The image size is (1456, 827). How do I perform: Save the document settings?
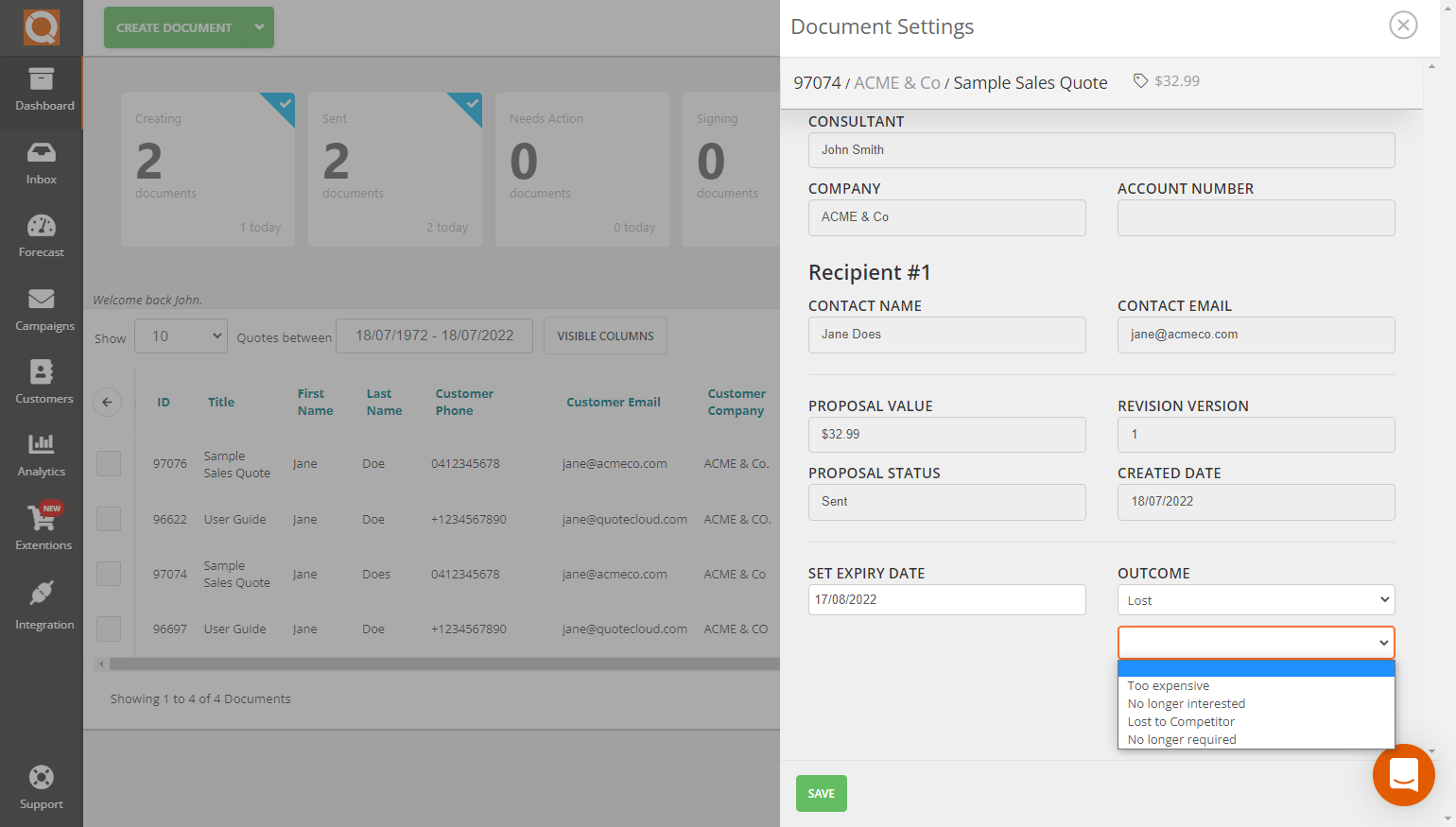821,793
